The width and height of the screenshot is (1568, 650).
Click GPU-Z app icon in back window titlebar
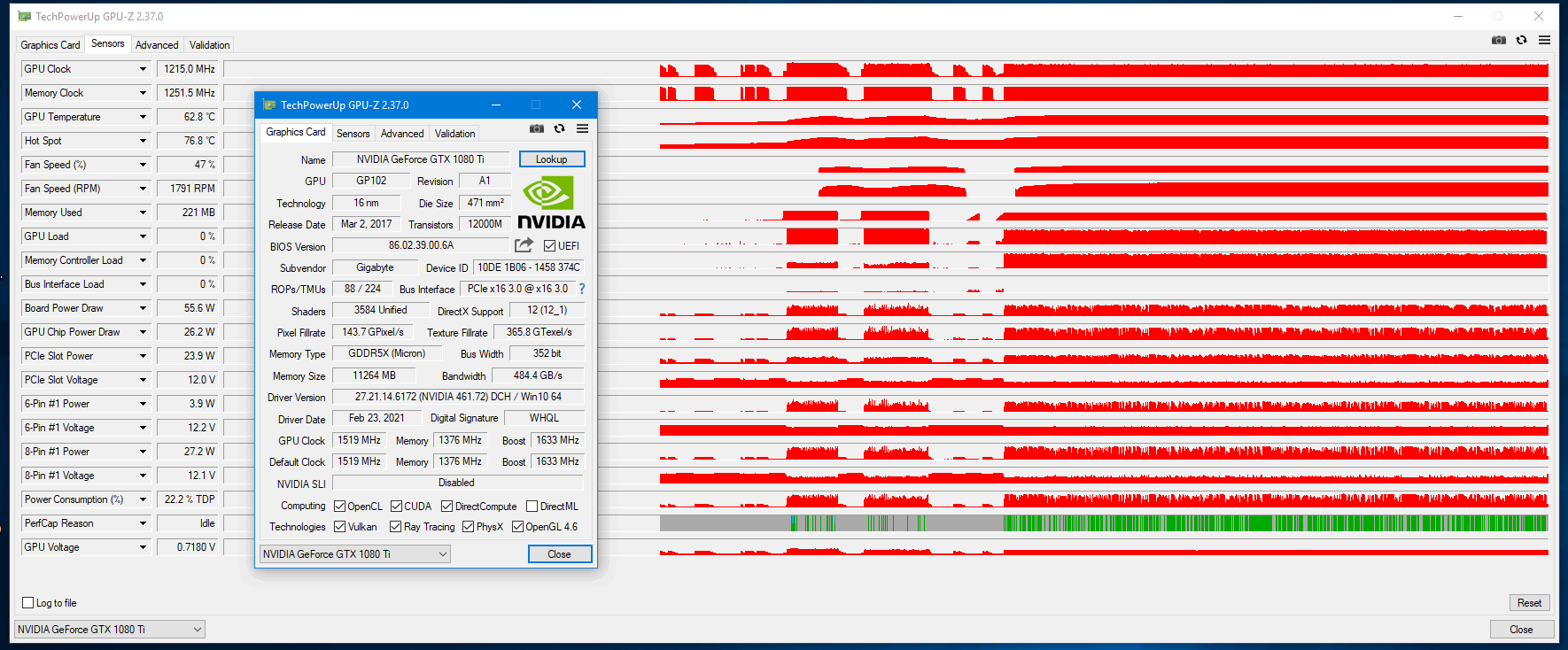[24, 16]
